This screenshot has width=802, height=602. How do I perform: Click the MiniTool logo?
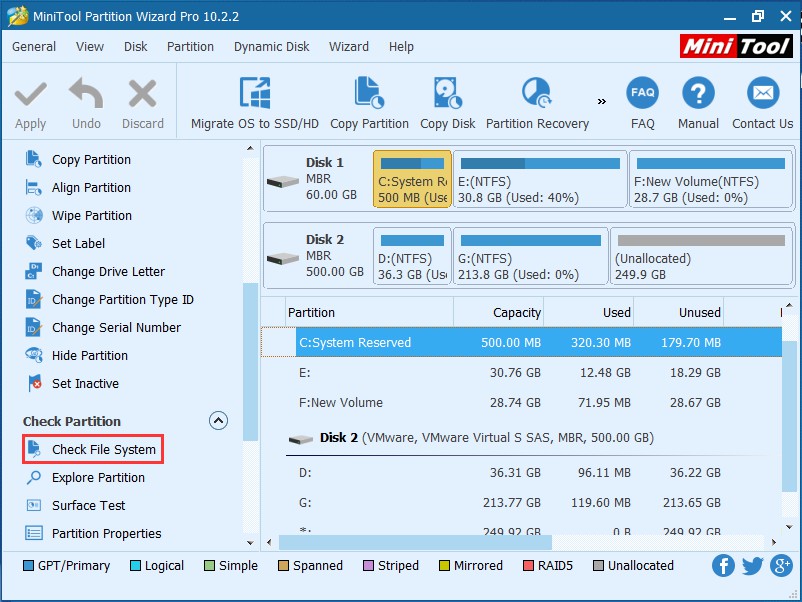(x=736, y=47)
